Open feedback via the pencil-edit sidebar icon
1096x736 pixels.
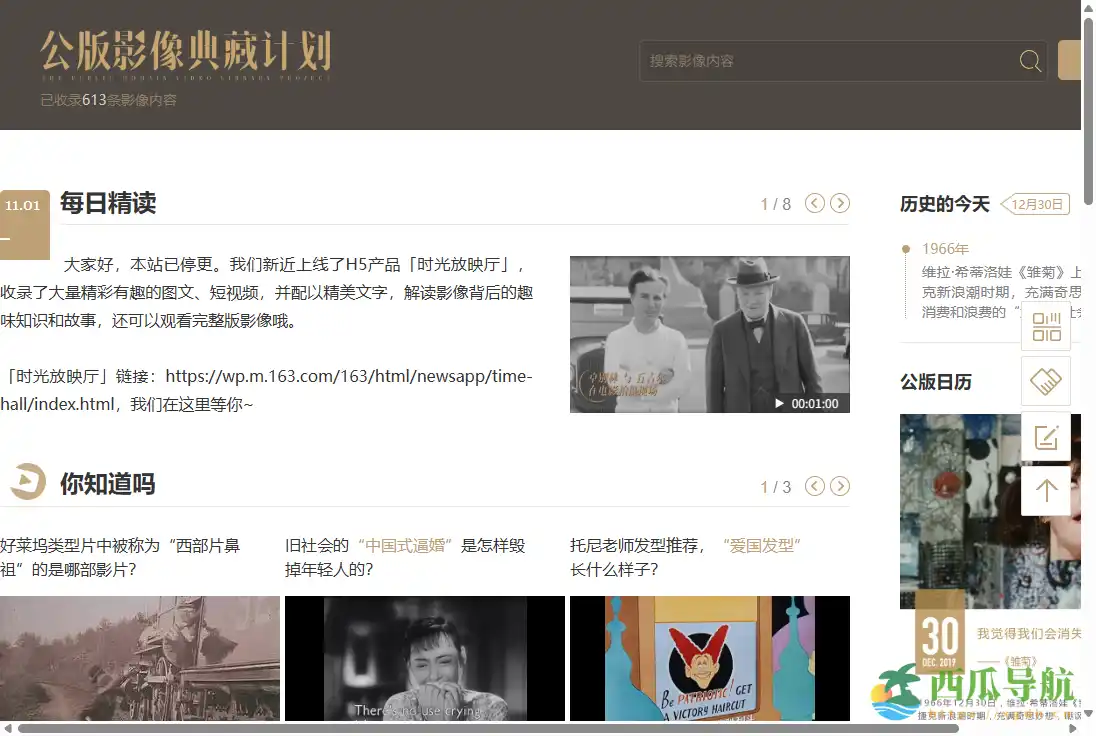(x=1046, y=436)
